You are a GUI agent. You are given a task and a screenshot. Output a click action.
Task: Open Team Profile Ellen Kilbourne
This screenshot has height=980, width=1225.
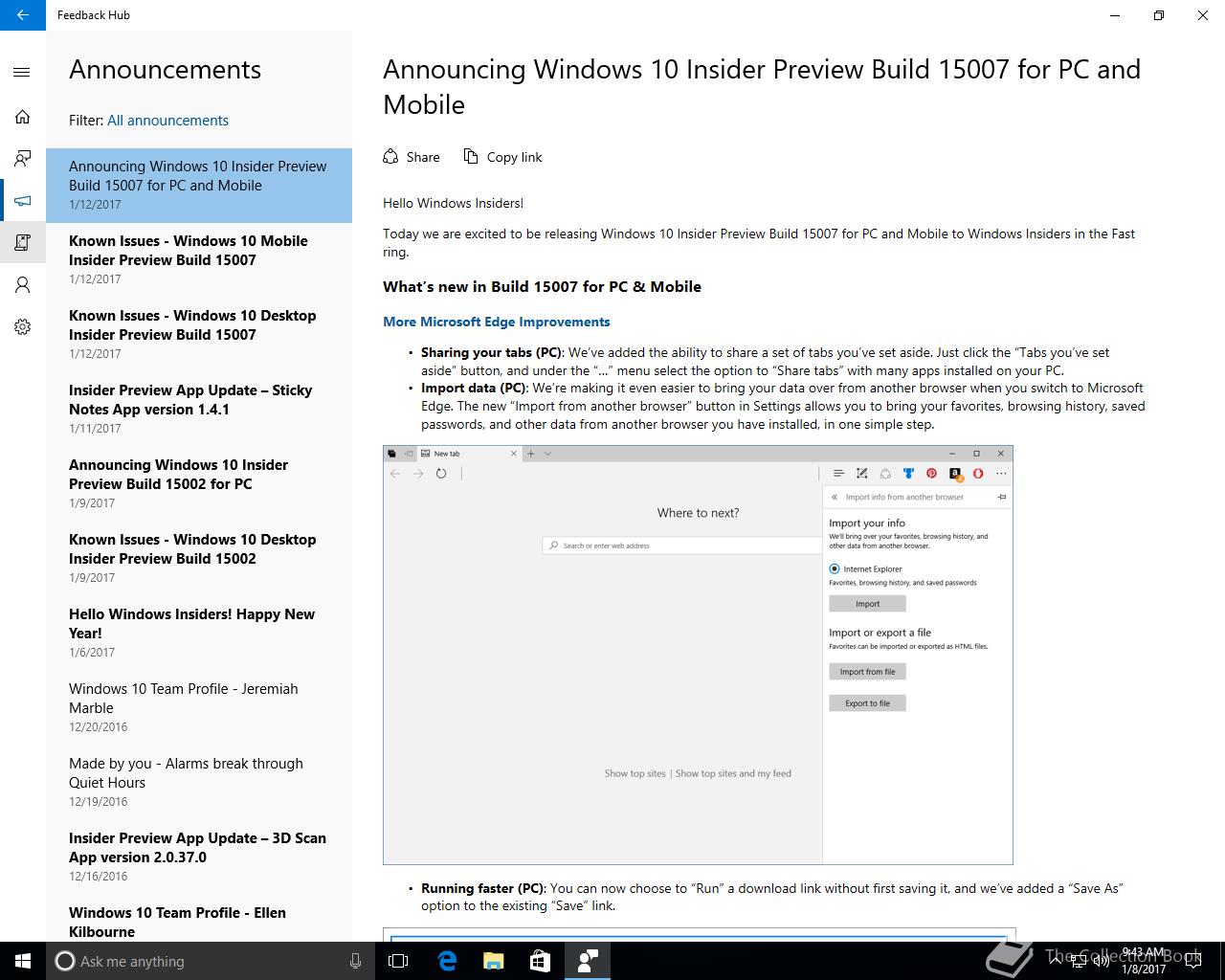pos(199,921)
